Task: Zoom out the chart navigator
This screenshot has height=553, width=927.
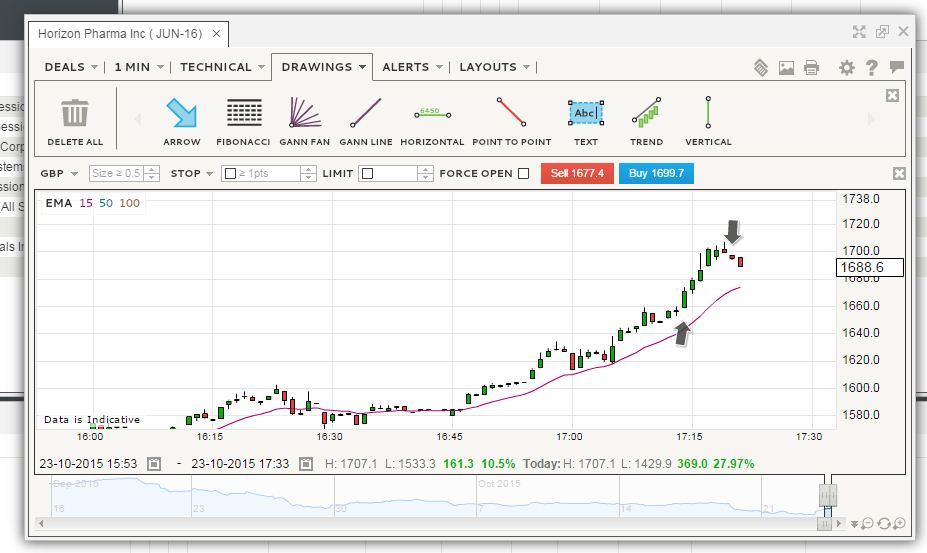Action: click(x=867, y=523)
